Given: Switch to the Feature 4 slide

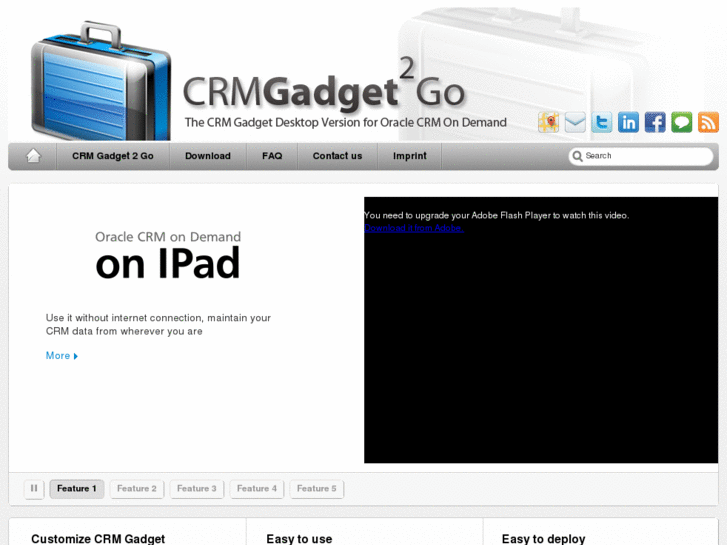Looking at the screenshot, I should [x=257, y=488].
